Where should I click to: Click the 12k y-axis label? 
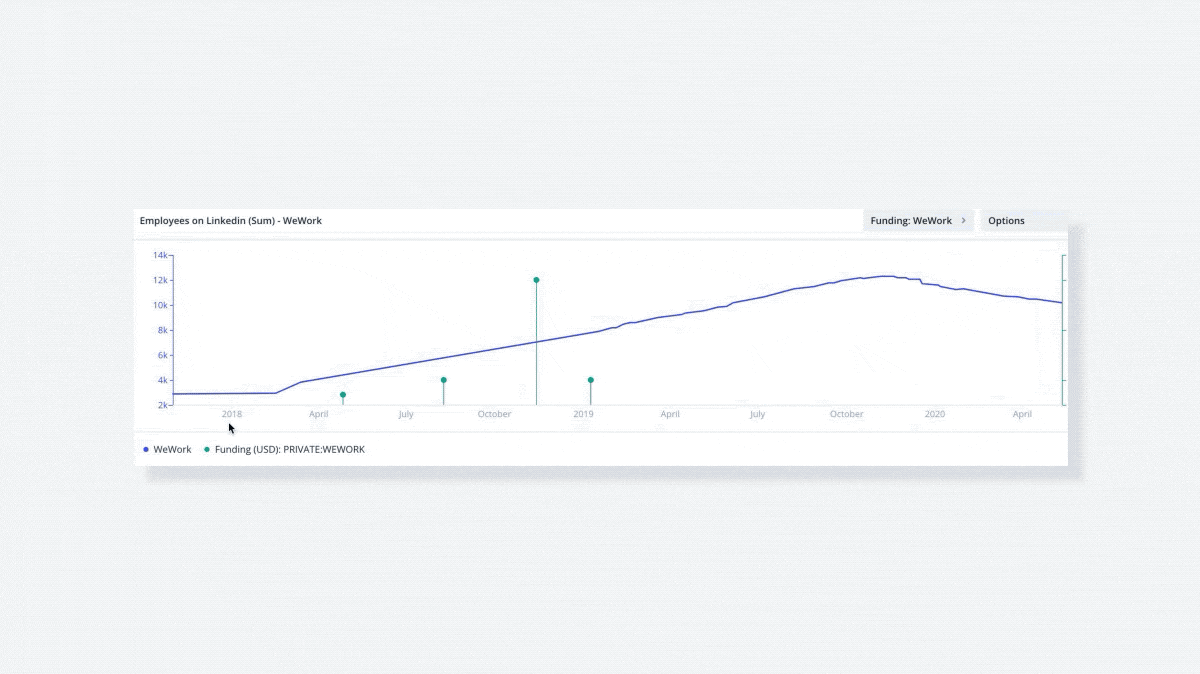pyautogui.click(x=160, y=280)
